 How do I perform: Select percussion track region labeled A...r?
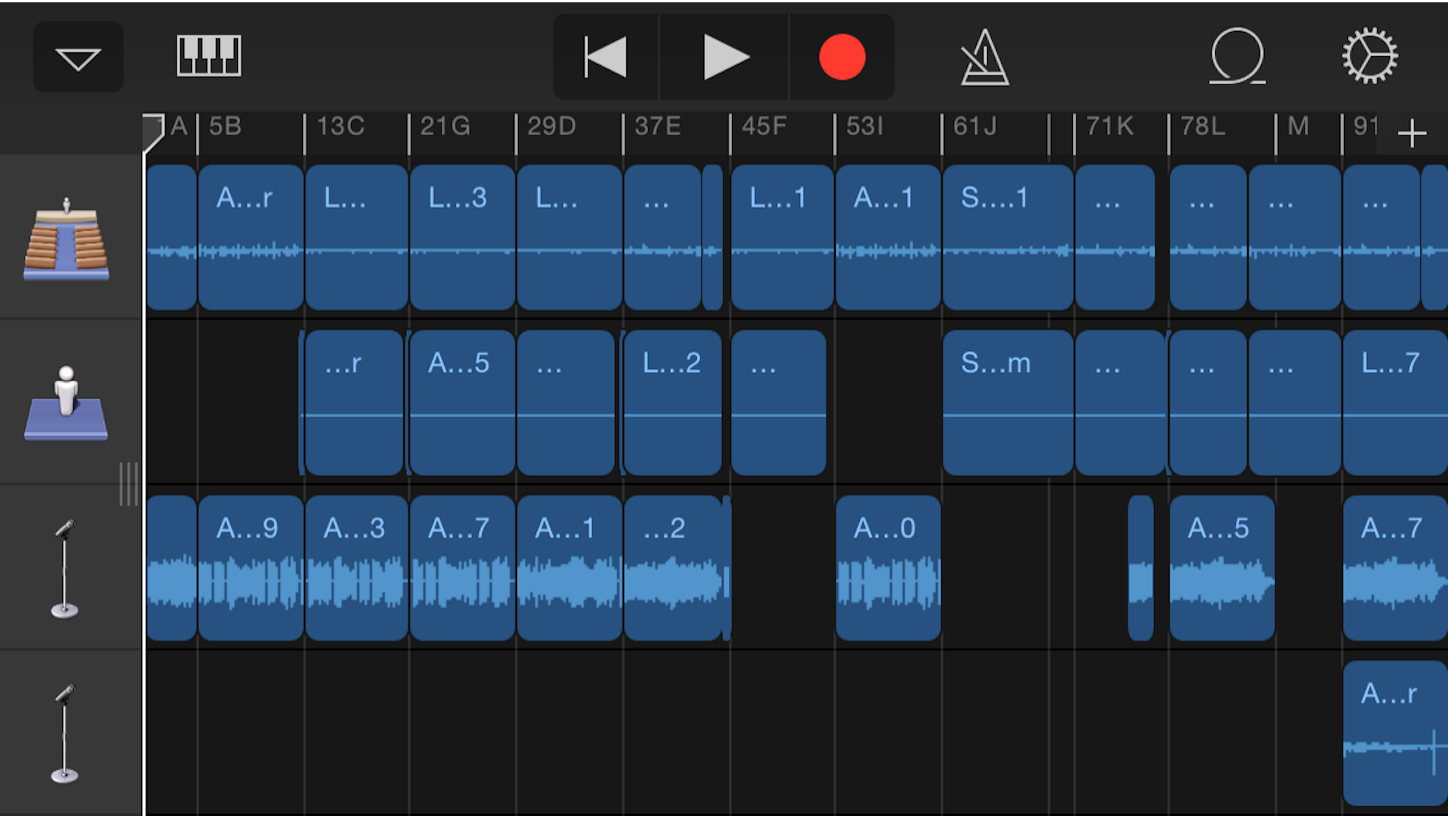[251, 238]
